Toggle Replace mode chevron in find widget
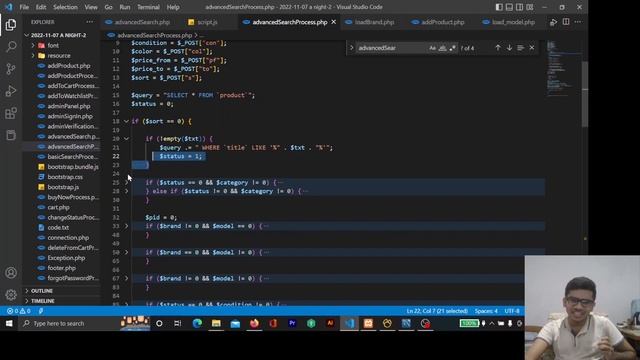This screenshot has width=640, height=360. 351,48
